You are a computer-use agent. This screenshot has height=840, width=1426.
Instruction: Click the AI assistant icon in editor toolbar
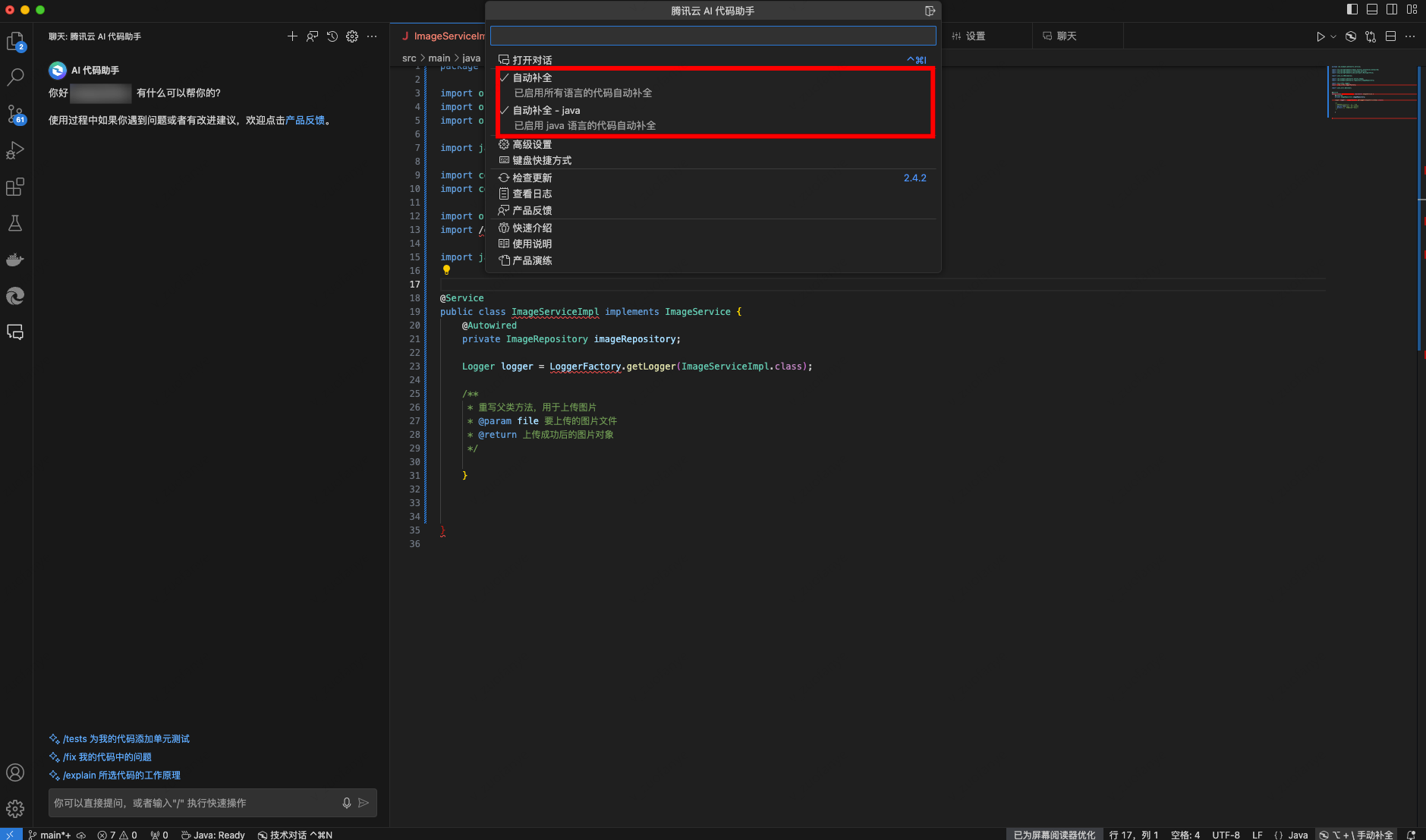1351,36
